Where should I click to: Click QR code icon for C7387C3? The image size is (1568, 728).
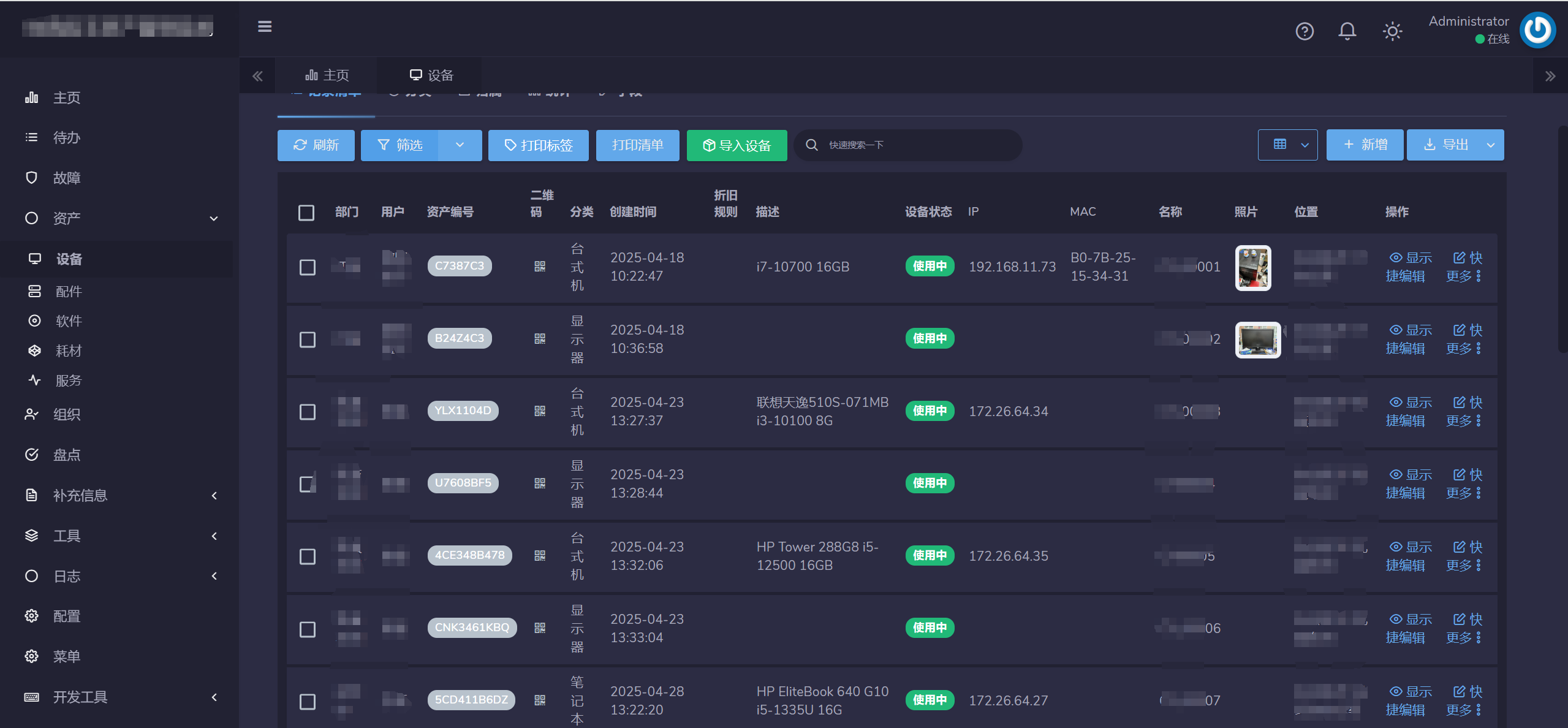(x=539, y=267)
